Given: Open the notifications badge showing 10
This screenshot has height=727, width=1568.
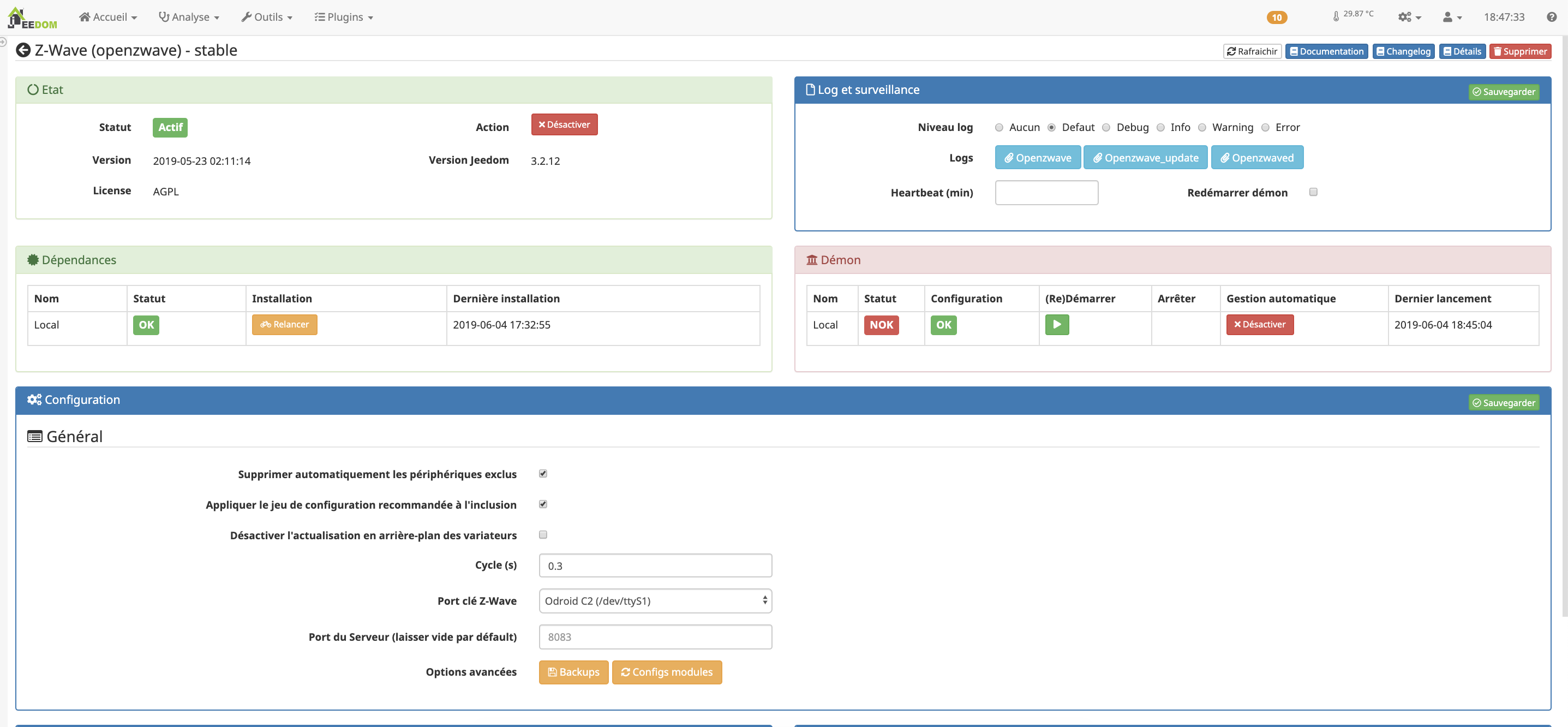Looking at the screenshot, I should pos(1277,17).
